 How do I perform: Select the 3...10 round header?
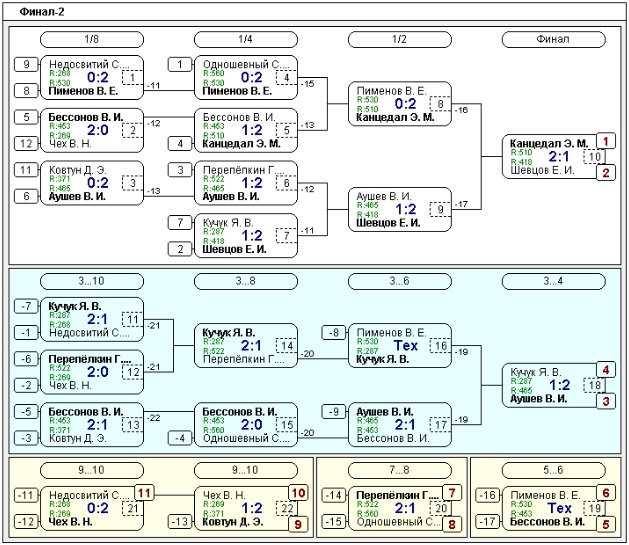tap(92, 281)
